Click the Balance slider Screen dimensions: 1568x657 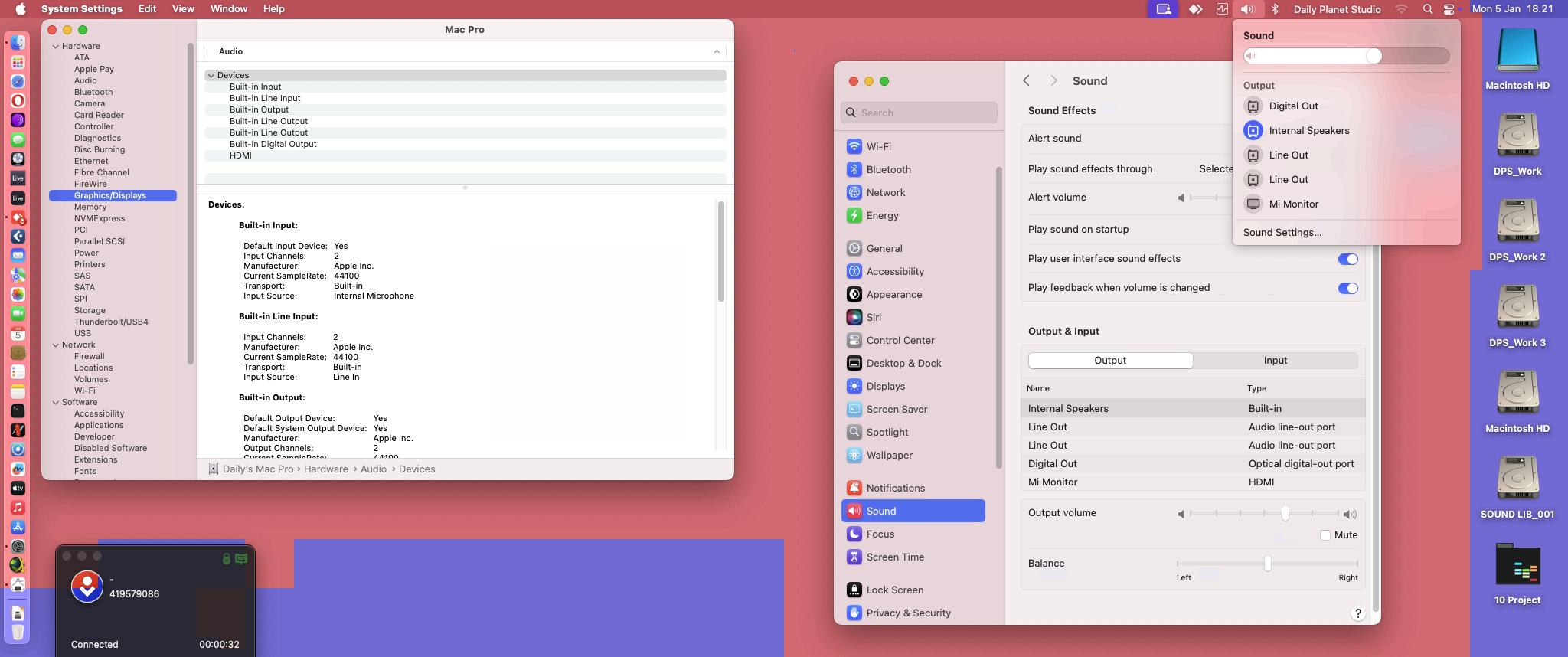pyautogui.click(x=1267, y=564)
